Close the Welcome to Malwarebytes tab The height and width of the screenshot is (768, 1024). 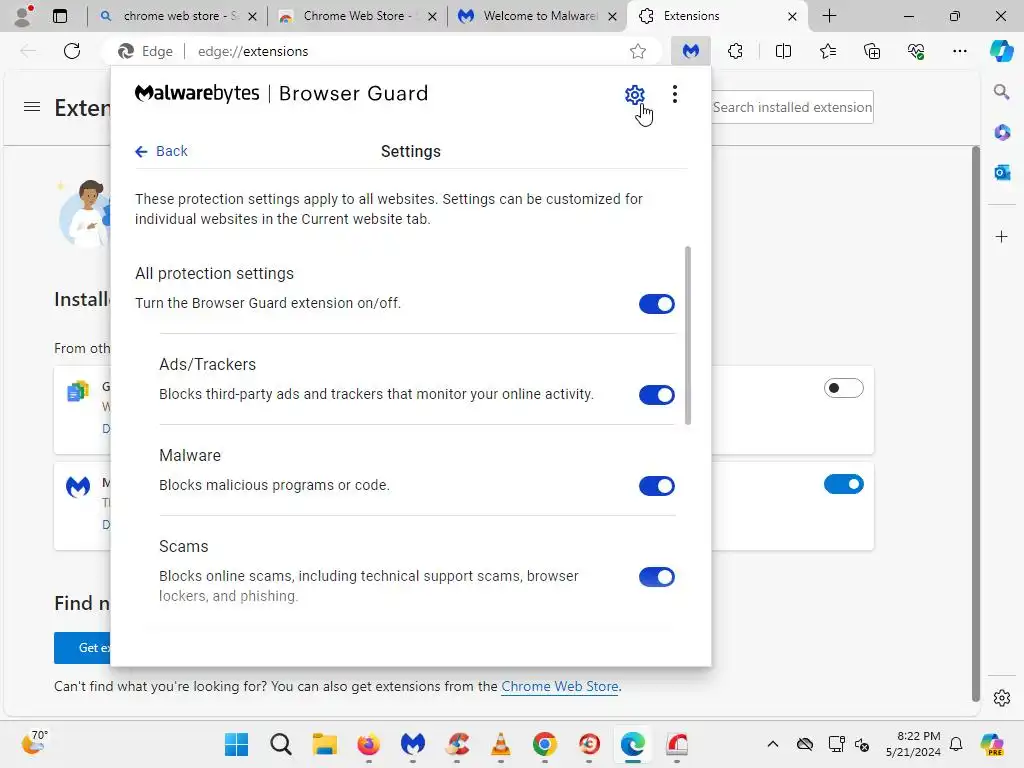612,16
